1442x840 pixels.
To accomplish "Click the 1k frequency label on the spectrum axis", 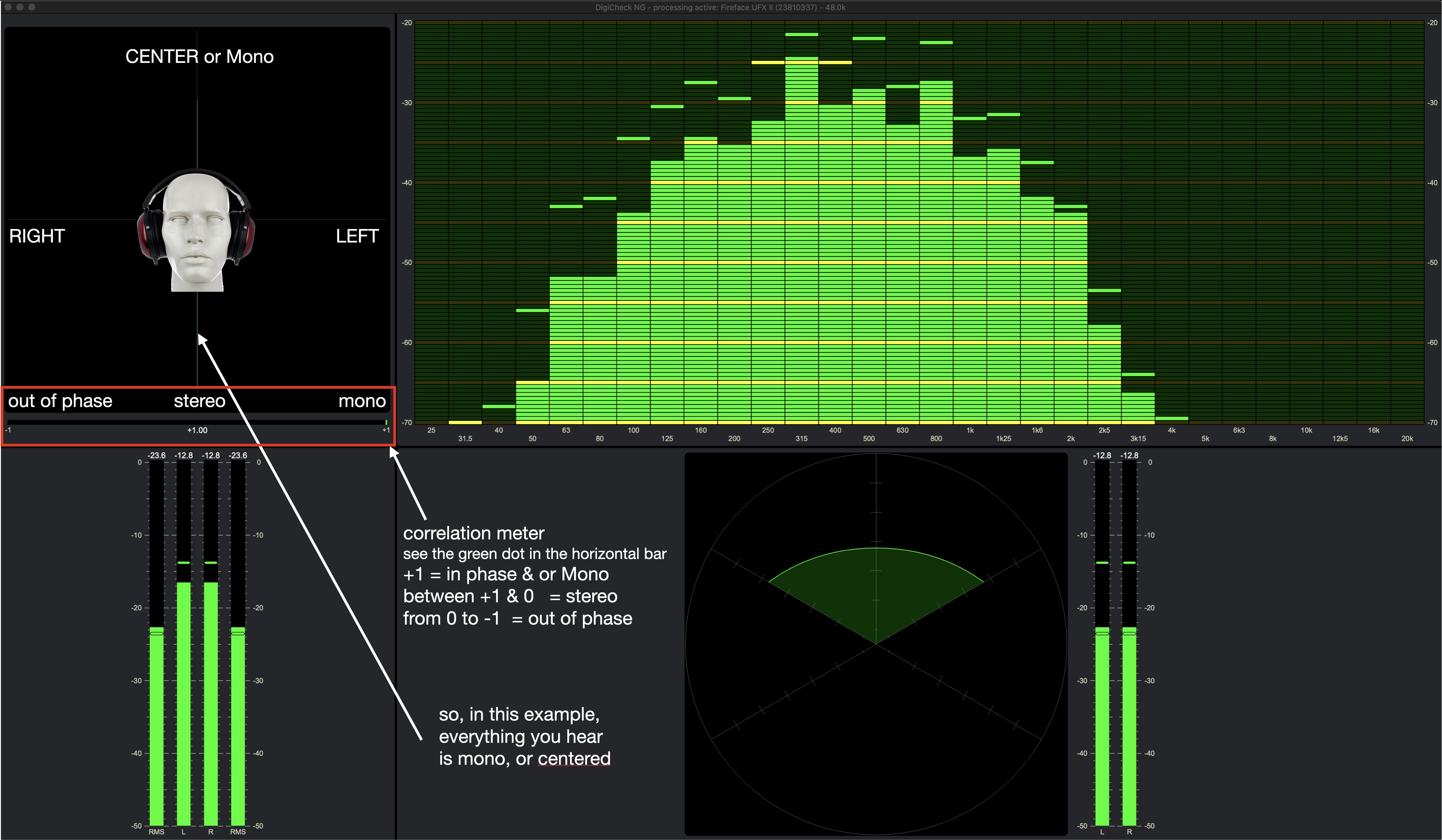I will click(970, 430).
